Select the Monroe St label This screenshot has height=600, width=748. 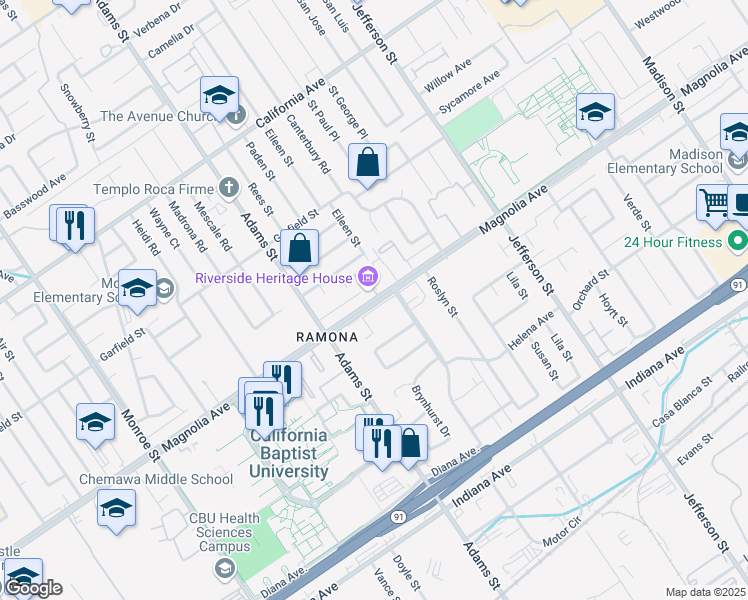pyautogui.click(x=140, y=435)
